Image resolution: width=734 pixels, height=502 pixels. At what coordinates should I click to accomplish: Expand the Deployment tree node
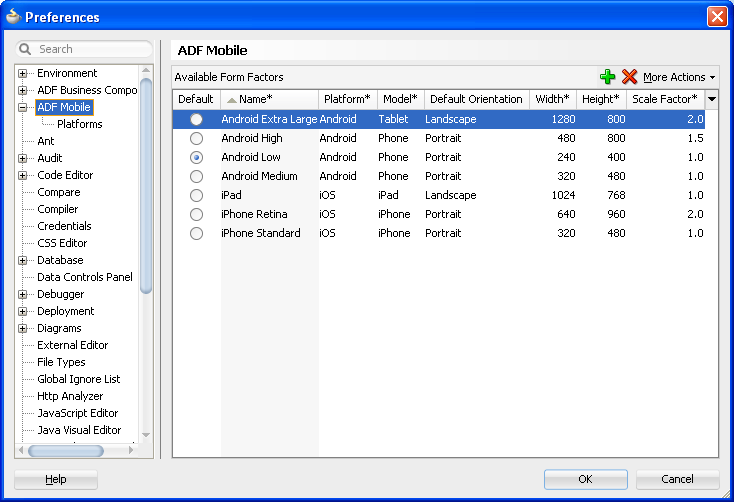22,311
